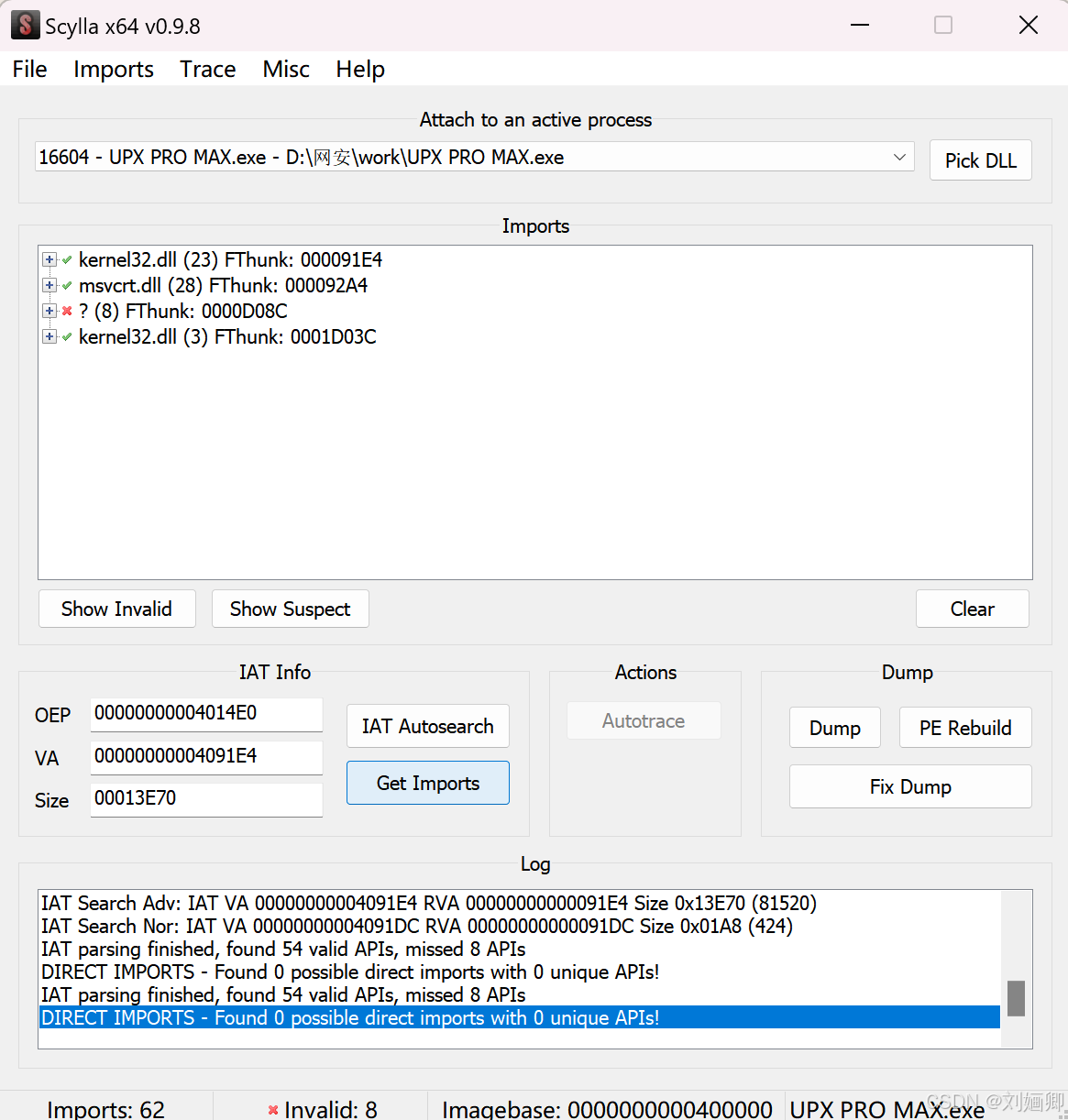Image resolution: width=1068 pixels, height=1120 pixels.
Task: Start IAT Autosearch
Action: click(427, 726)
